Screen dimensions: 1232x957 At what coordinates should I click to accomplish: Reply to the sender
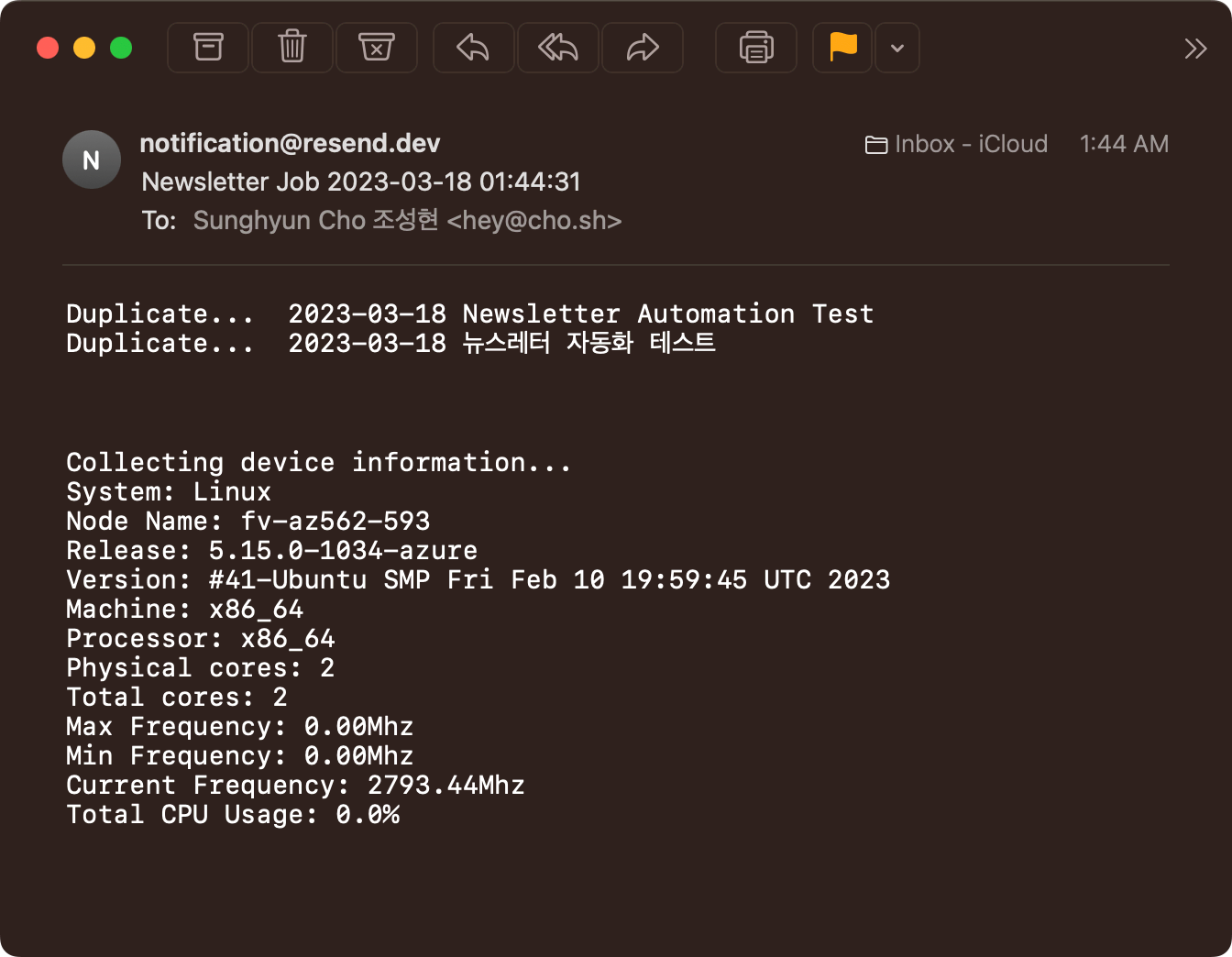click(x=473, y=48)
